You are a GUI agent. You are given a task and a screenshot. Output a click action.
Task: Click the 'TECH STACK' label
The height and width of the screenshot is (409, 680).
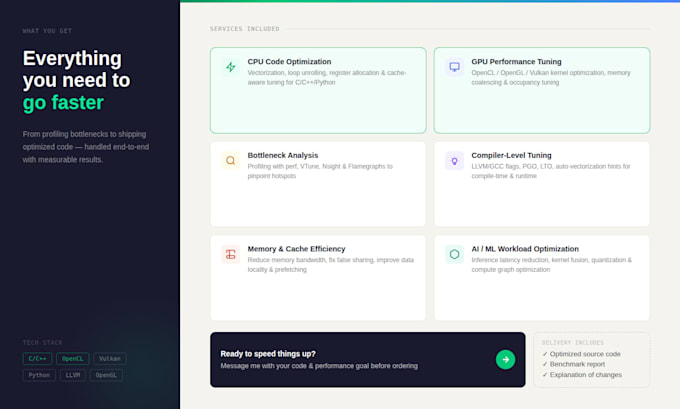tap(42, 343)
